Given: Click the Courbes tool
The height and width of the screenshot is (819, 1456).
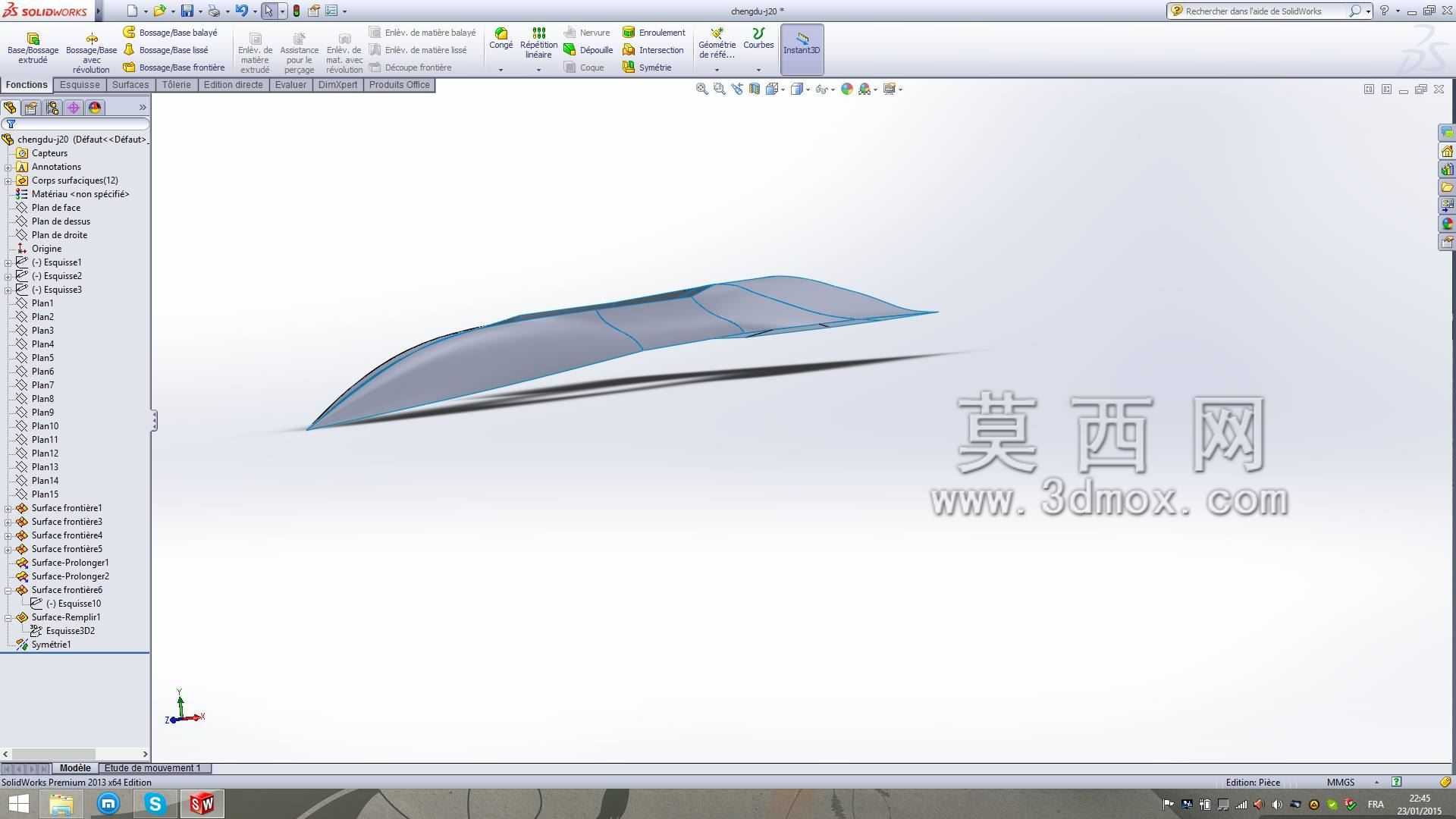Looking at the screenshot, I should (x=758, y=39).
